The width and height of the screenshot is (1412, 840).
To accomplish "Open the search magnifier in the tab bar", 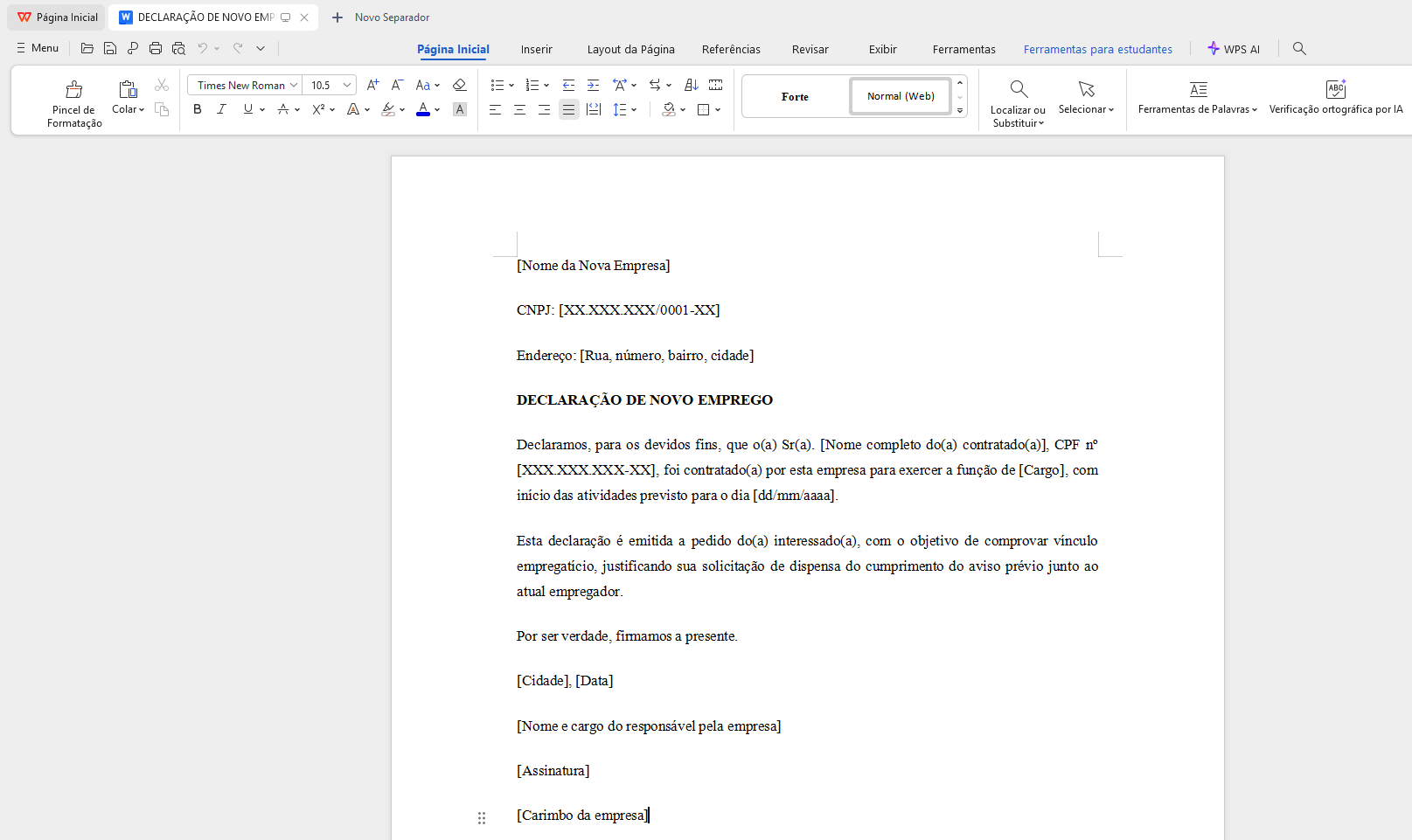I will coord(1299,49).
